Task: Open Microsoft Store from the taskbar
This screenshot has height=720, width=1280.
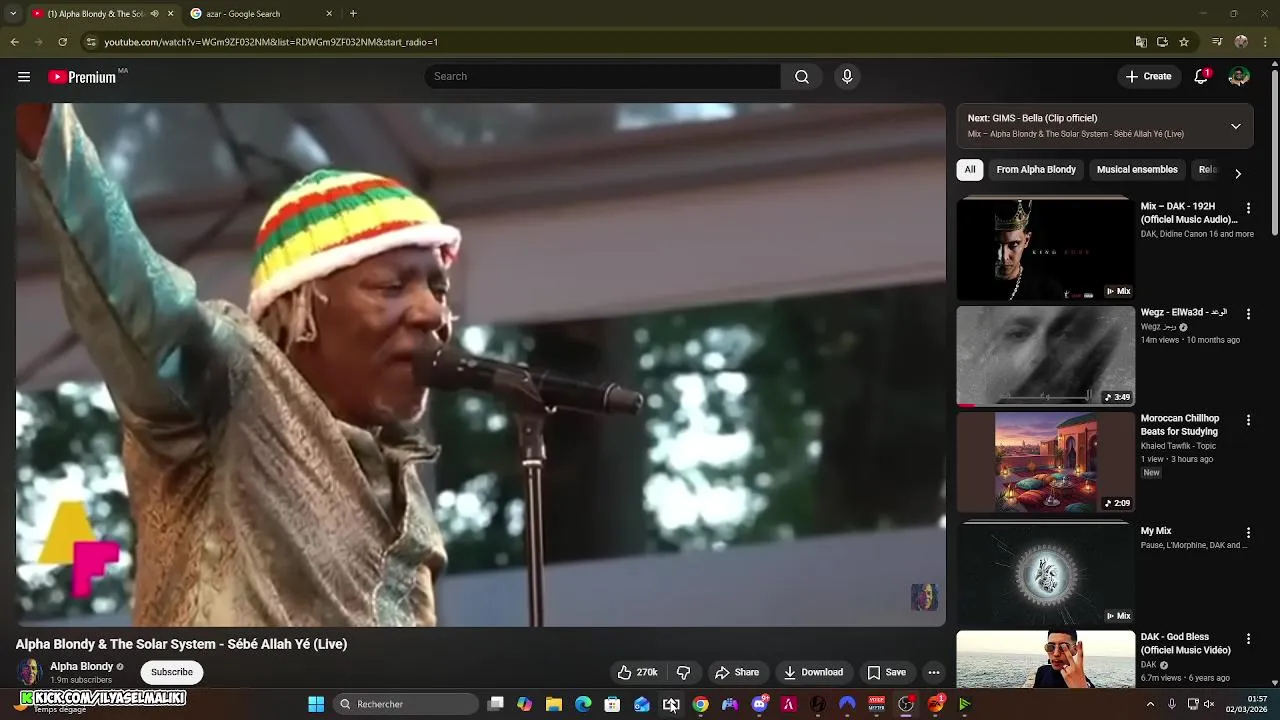Action: (x=612, y=704)
